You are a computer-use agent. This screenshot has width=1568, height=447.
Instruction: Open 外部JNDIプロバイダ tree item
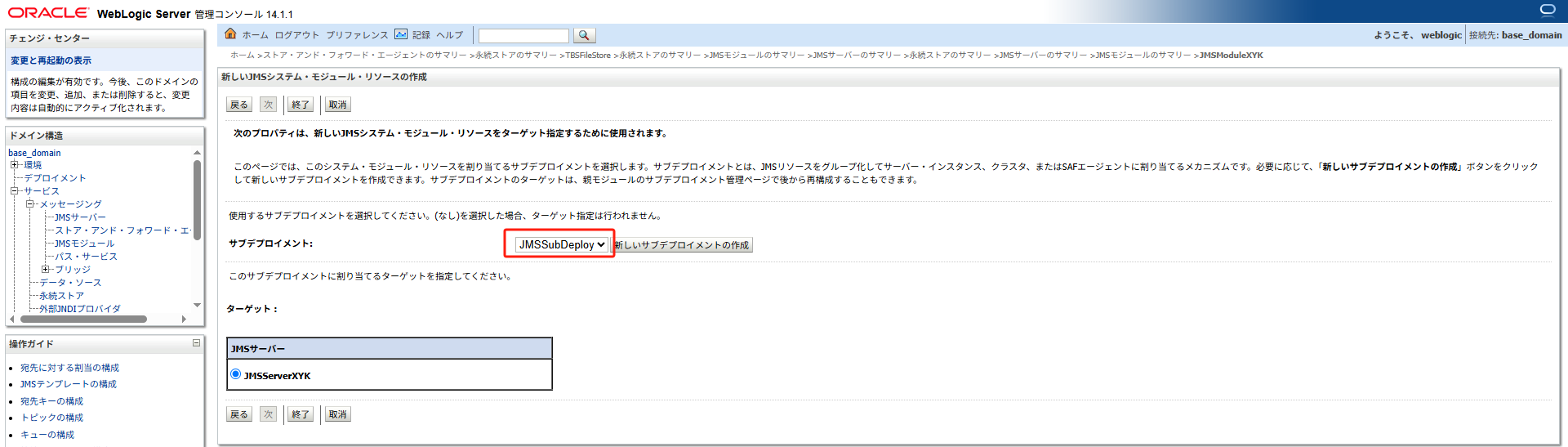click(x=80, y=309)
